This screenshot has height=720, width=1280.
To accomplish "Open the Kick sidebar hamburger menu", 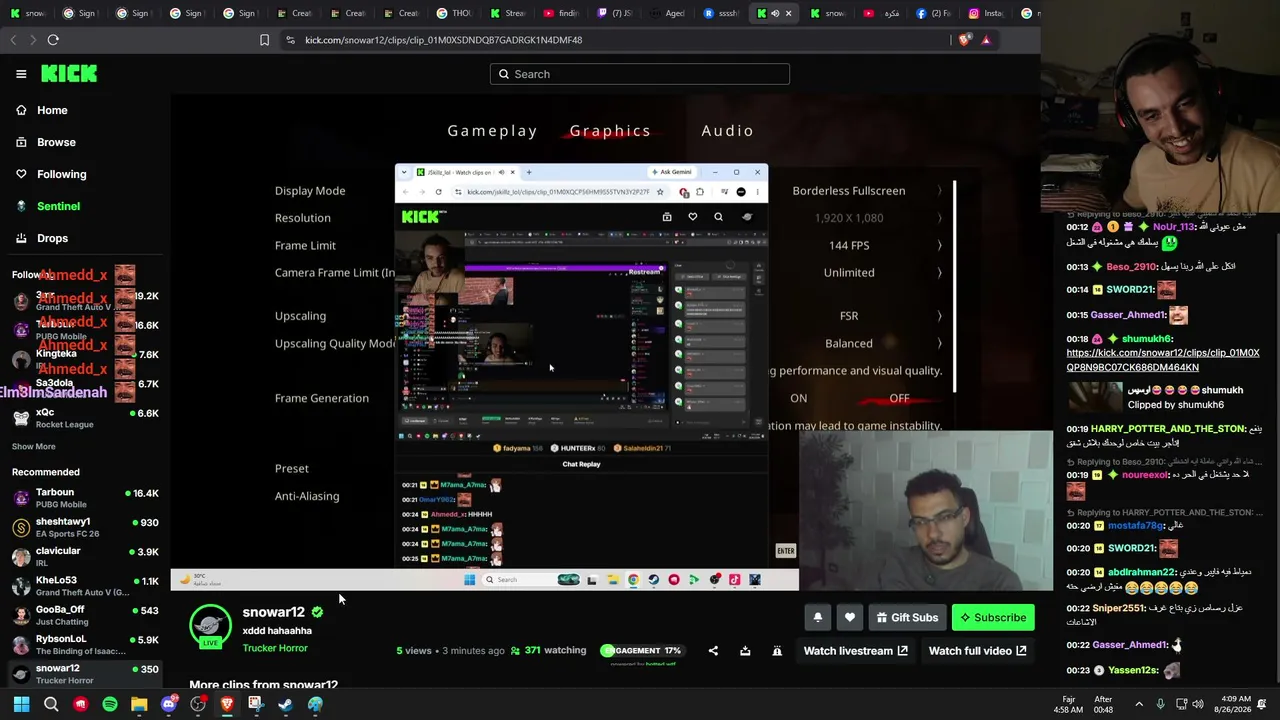I will click(x=21, y=74).
